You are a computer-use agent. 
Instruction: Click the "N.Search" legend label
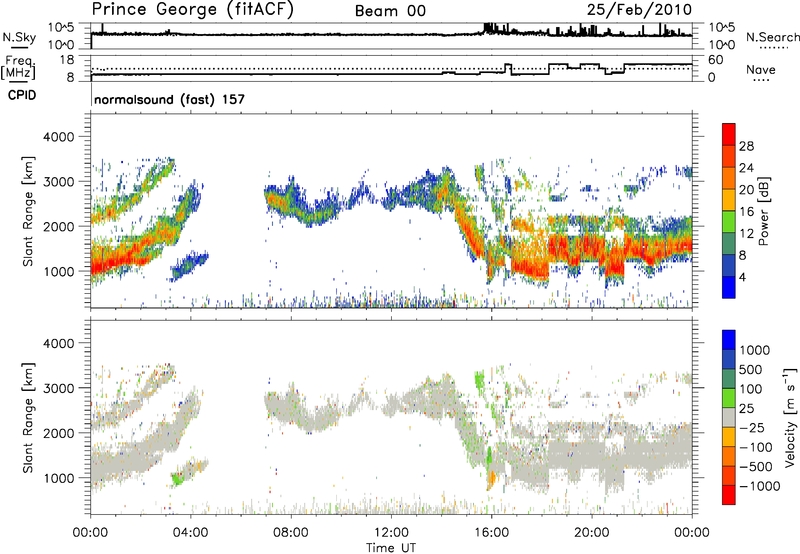point(772,37)
